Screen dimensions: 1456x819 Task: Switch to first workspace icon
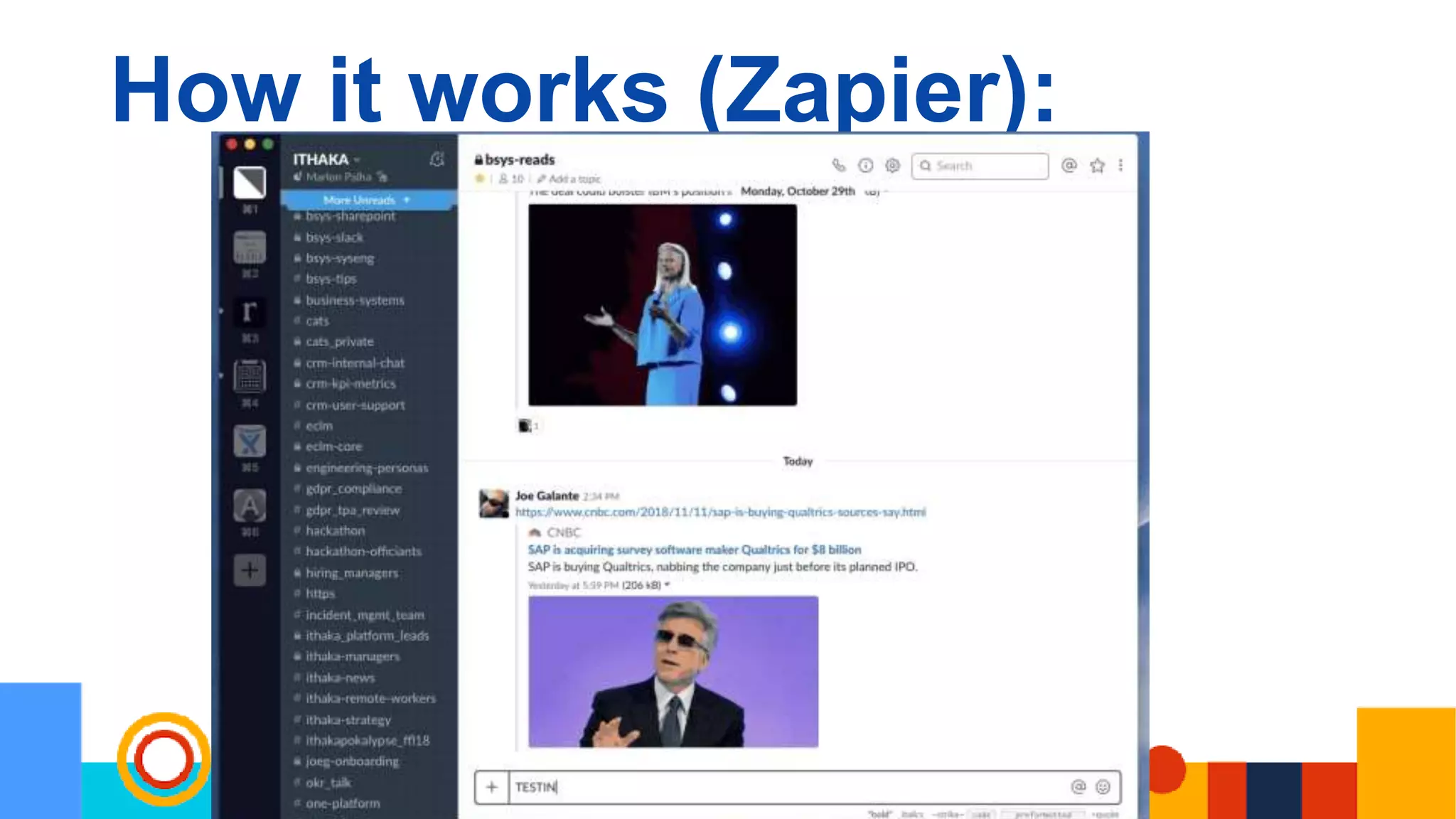(250, 183)
